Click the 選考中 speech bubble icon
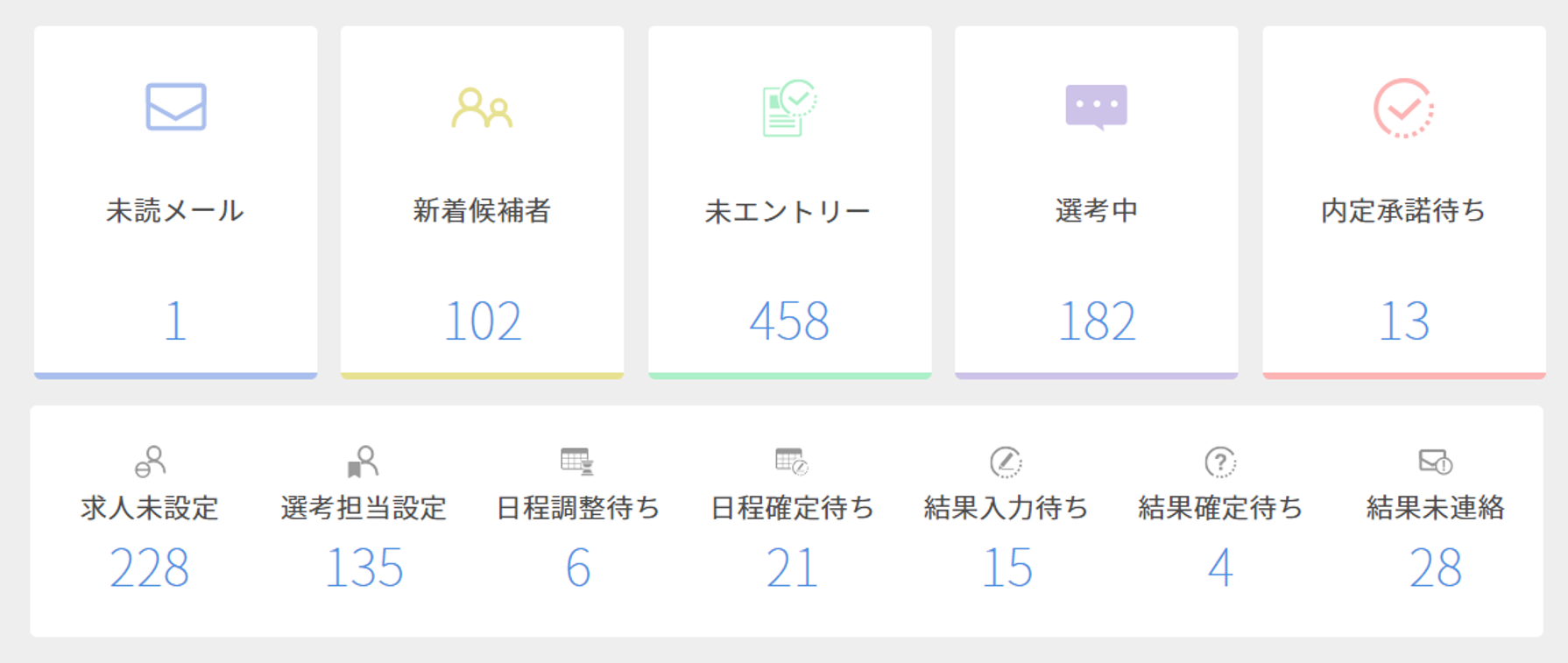1568x663 pixels. (1096, 107)
